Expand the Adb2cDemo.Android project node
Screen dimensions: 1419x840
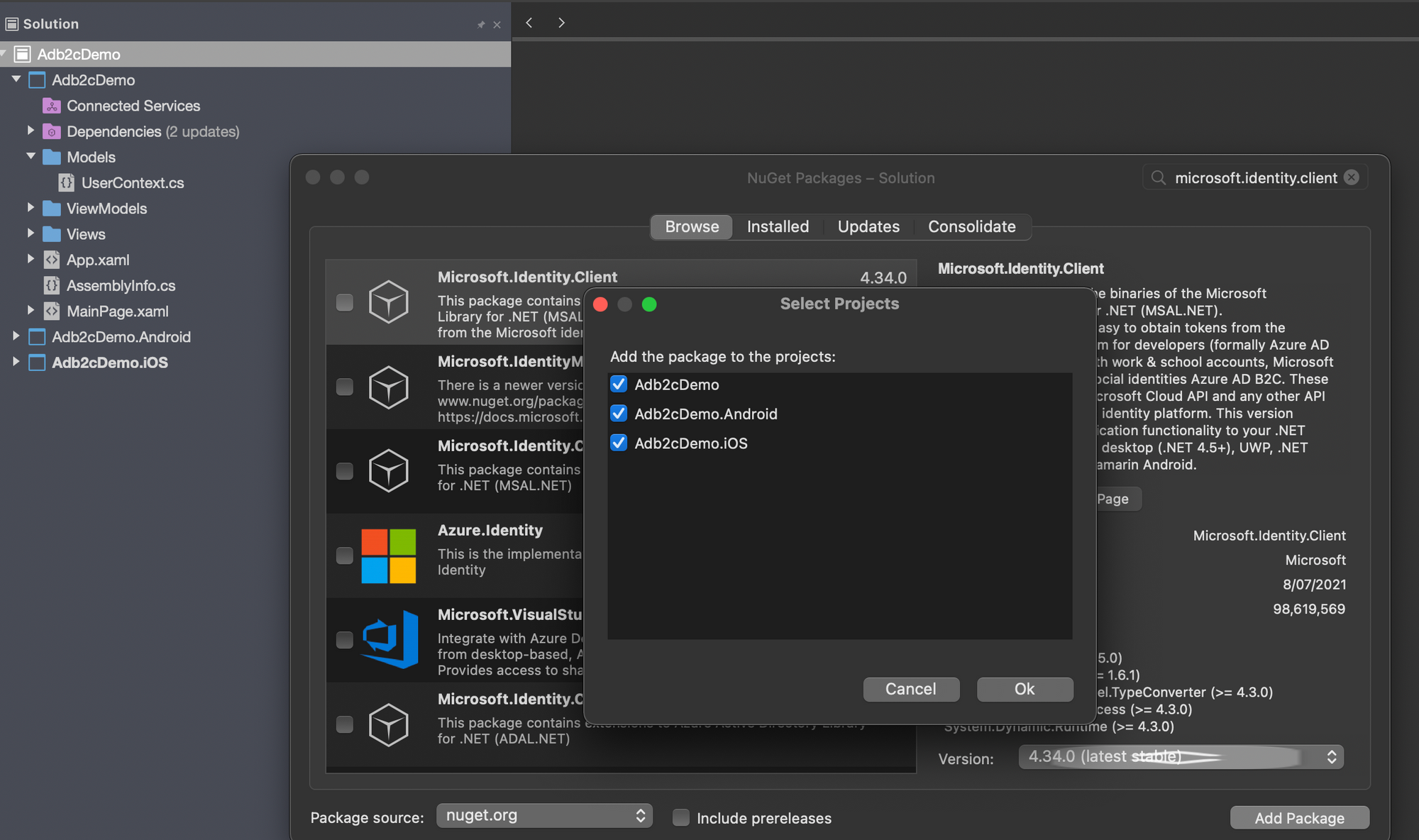(x=16, y=336)
